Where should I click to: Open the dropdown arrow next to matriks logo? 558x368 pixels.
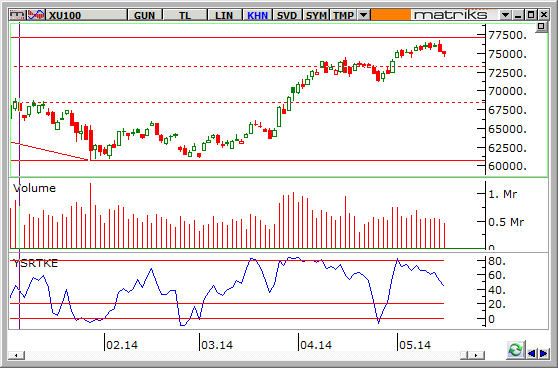[505, 15]
